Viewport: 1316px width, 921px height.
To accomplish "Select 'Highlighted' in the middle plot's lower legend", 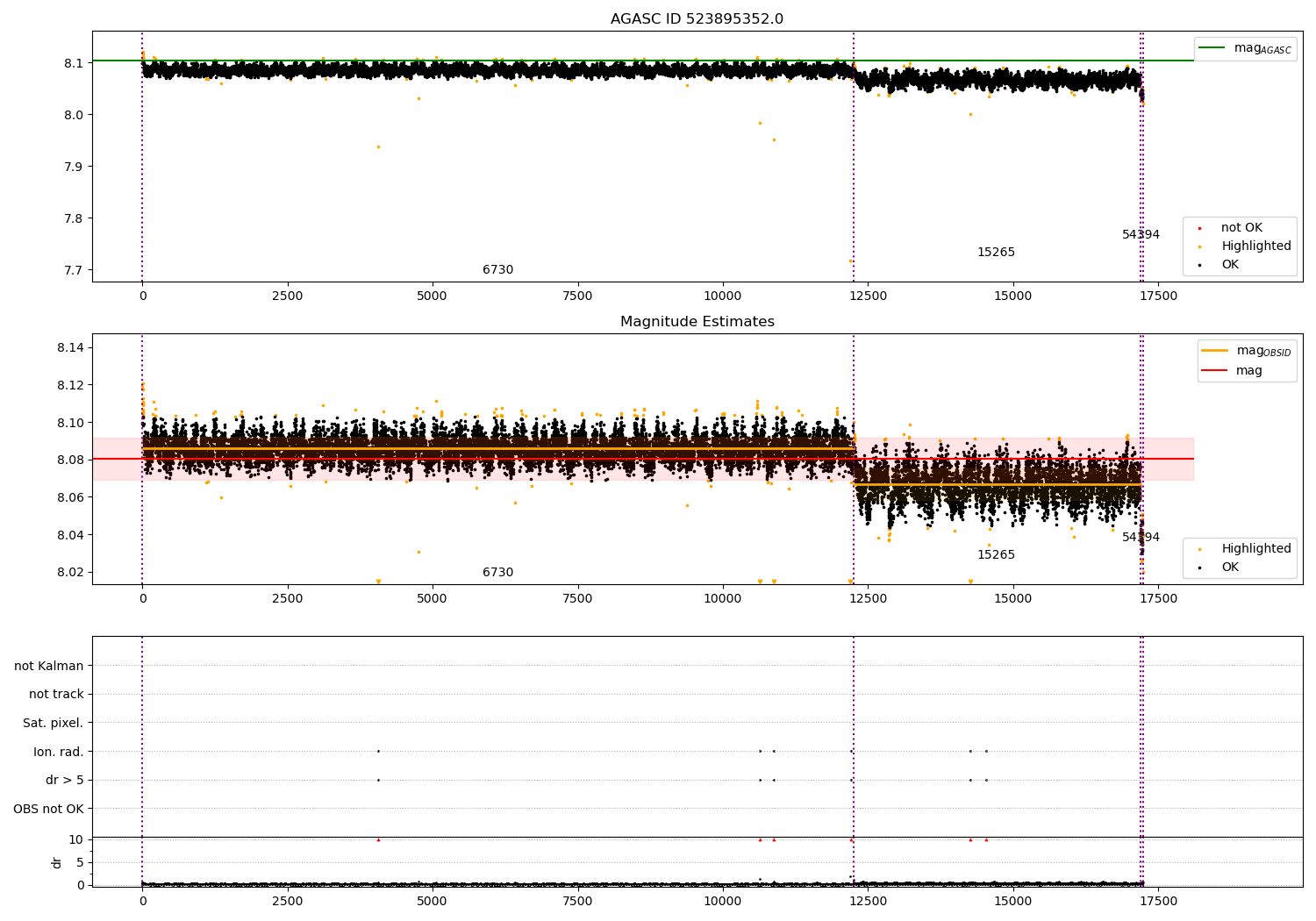I will (x=1243, y=549).
